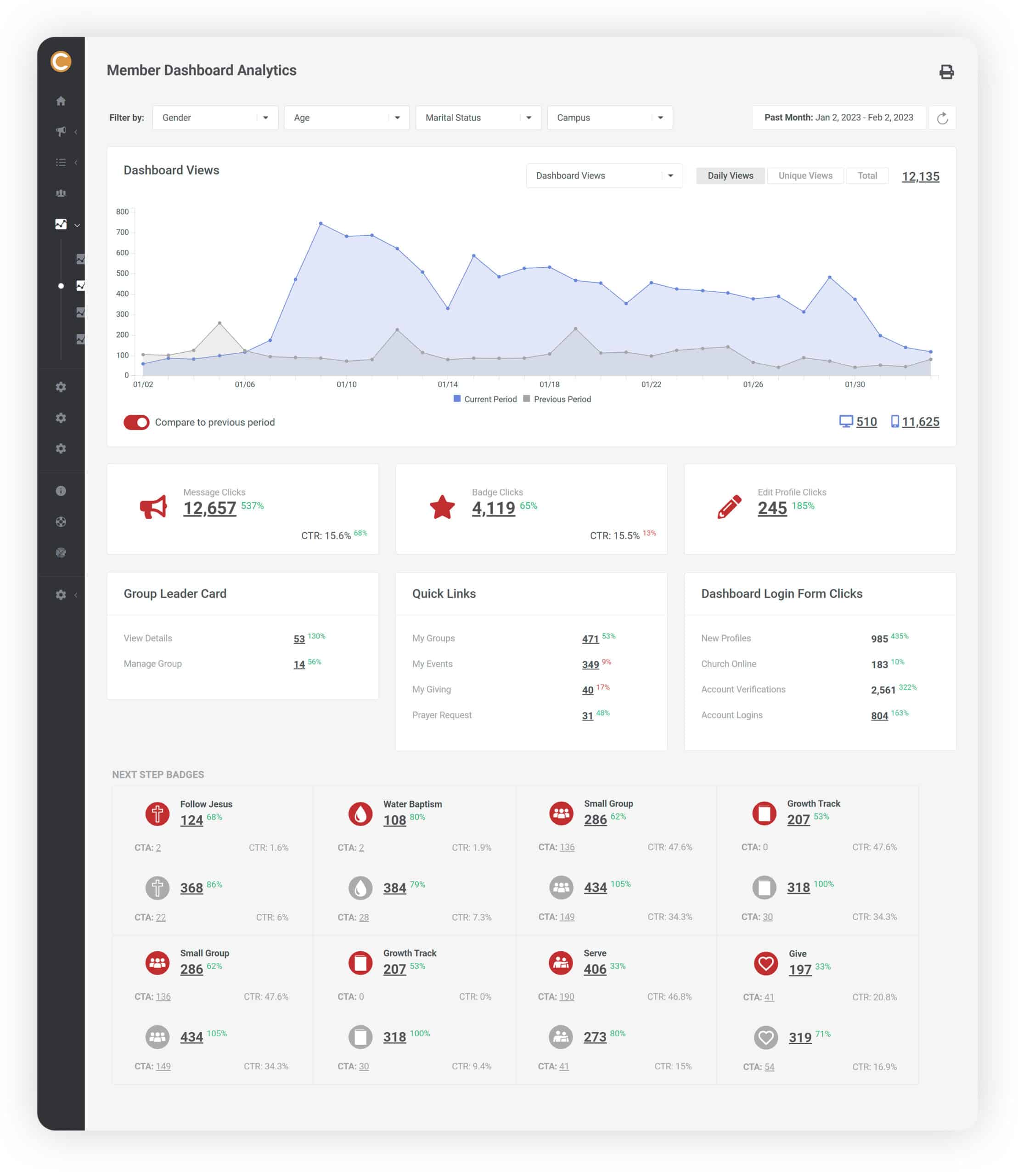Open Prayer Request 31 link
The image size is (1018, 1176).
587,716
